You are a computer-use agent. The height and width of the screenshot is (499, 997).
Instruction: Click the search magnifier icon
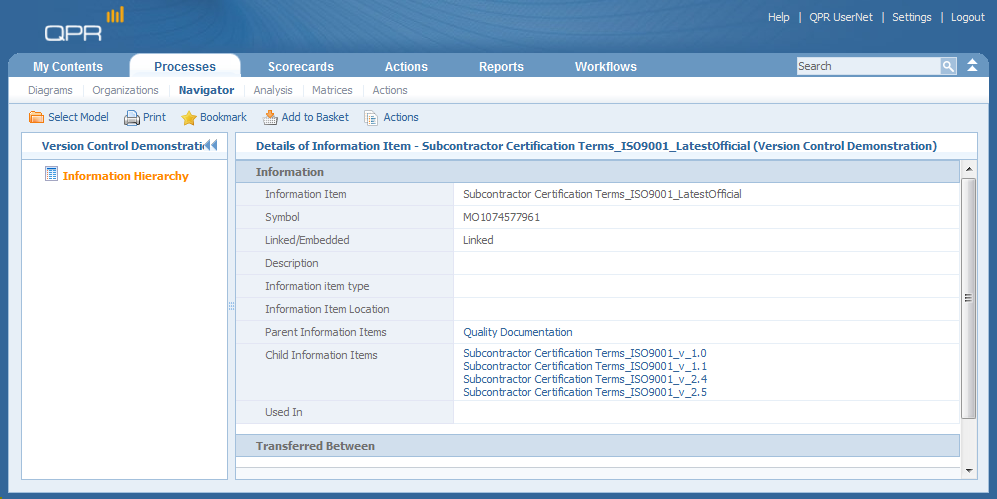coord(948,66)
